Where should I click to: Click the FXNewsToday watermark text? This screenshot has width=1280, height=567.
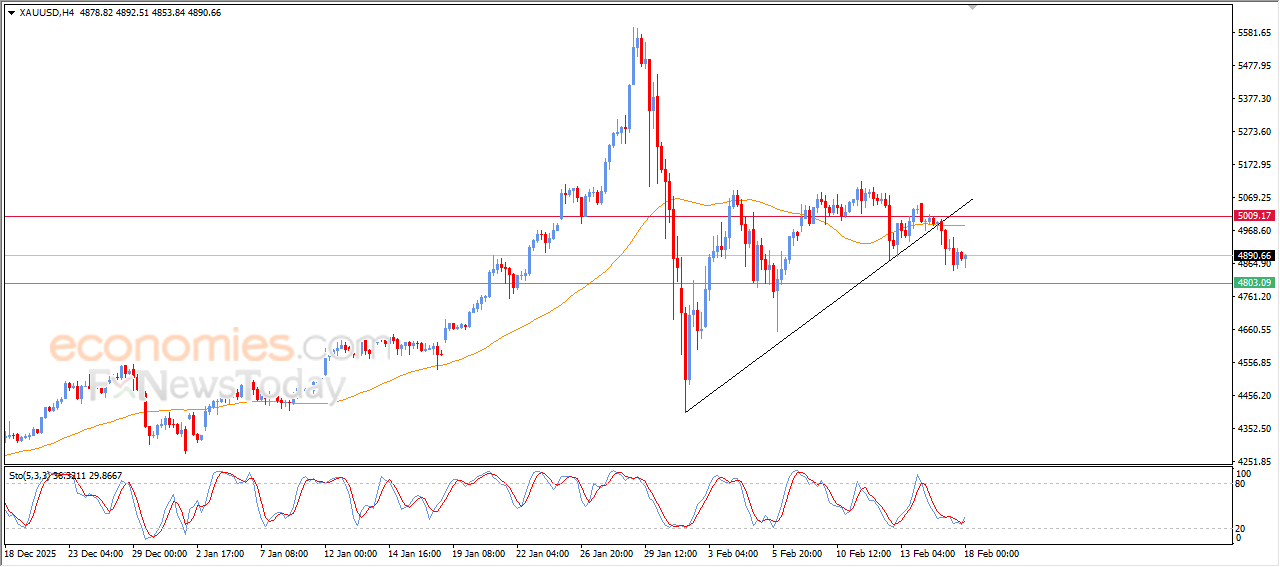pyautogui.click(x=215, y=385)
